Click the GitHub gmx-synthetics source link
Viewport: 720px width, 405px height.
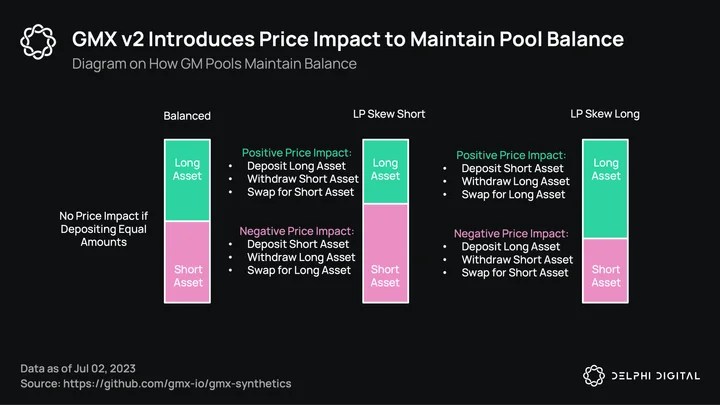tap(177, 383)
